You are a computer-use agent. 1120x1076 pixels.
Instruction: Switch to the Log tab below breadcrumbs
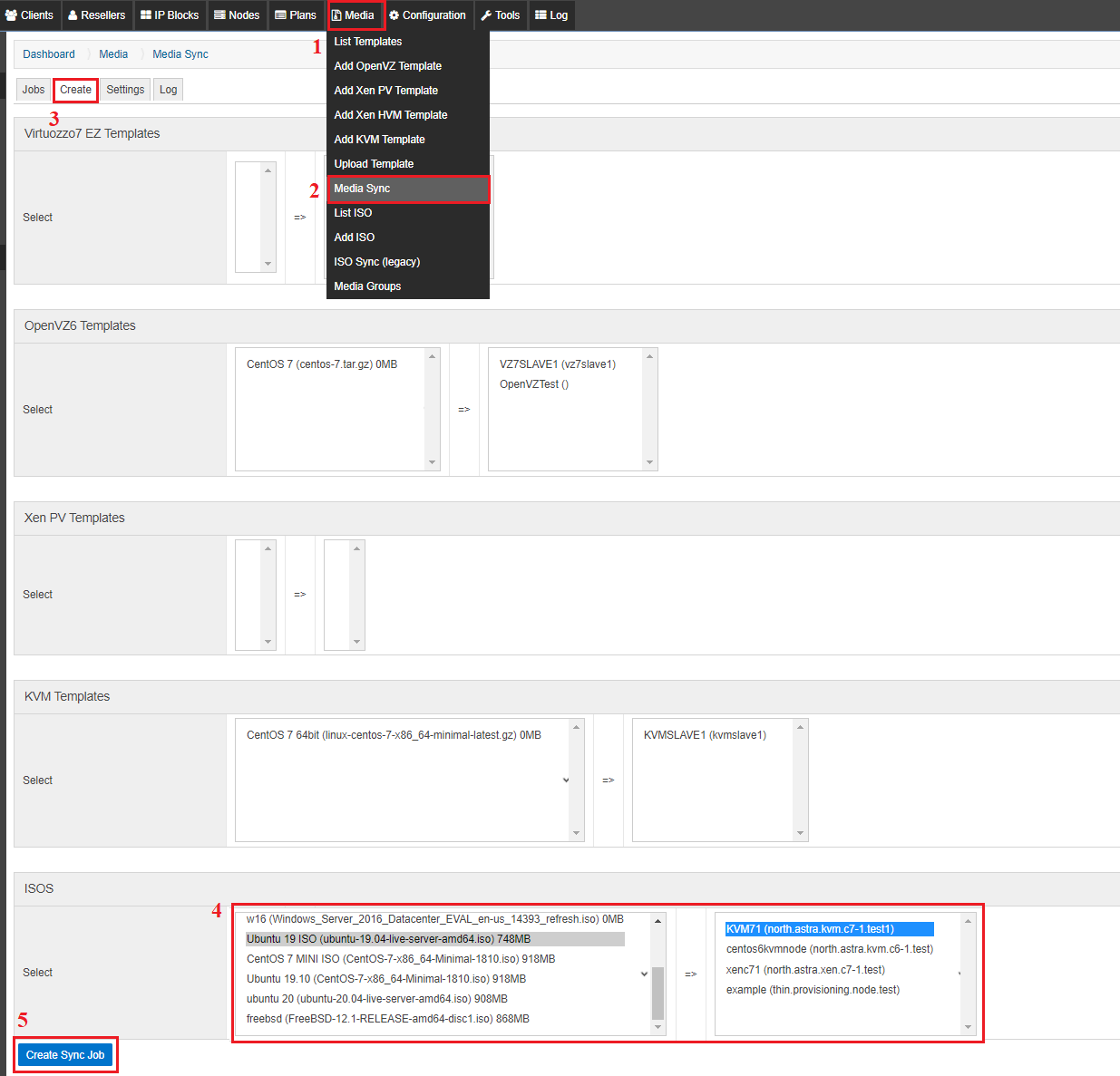pos(169,90)
